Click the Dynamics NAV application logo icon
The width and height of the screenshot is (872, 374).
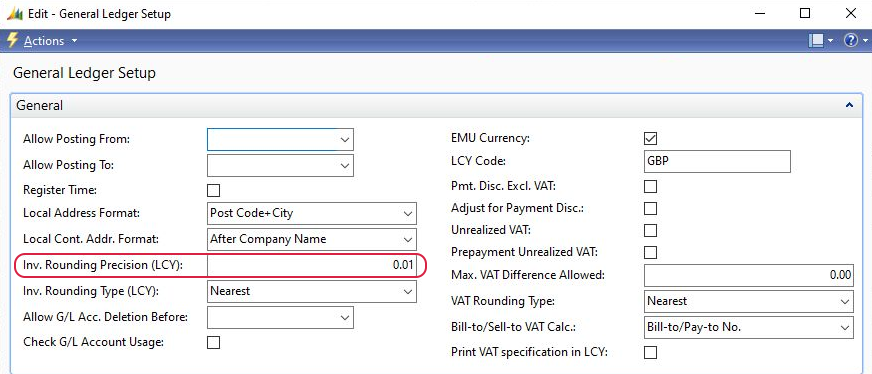13,13
